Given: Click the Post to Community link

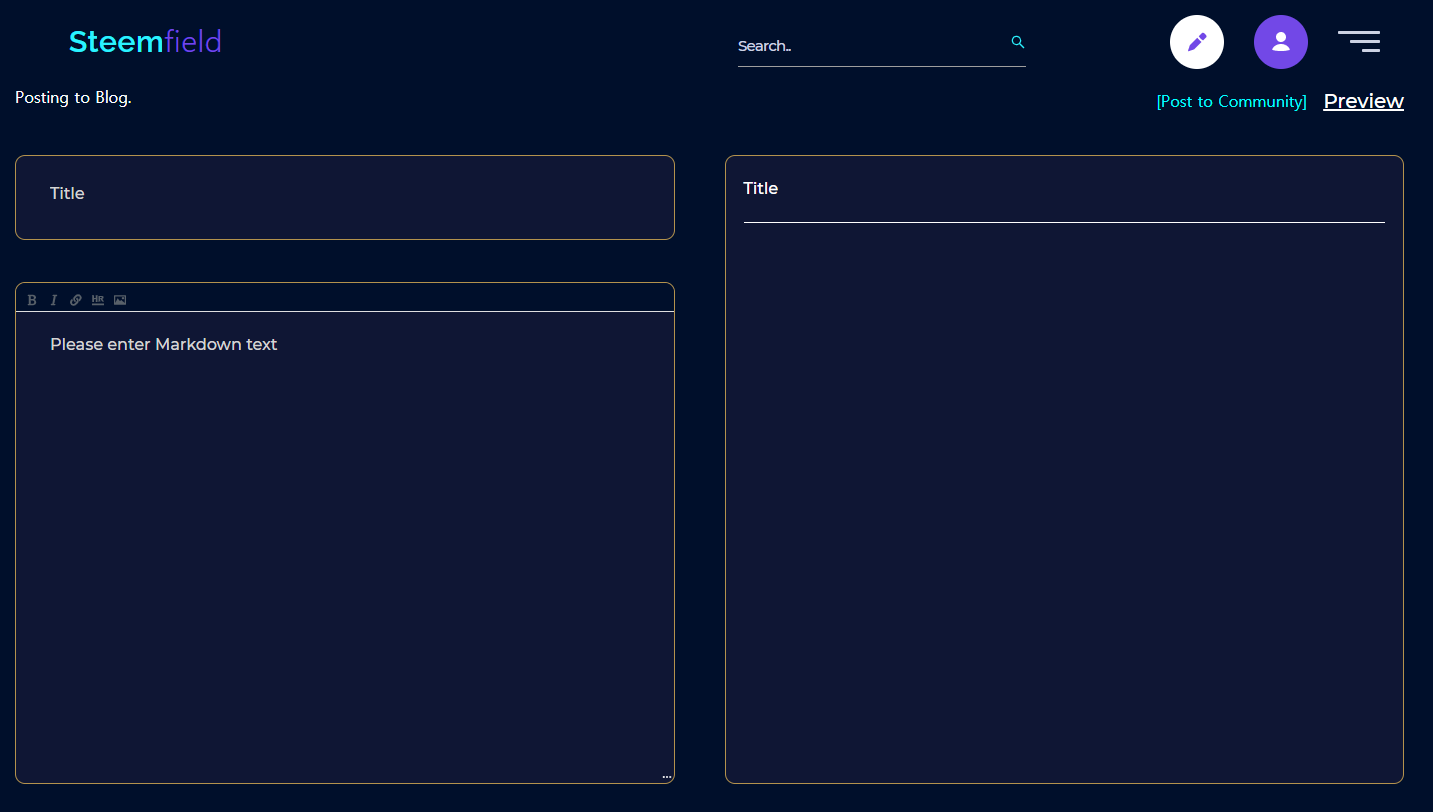Looking at the screenshot, I should pyautogui.click(x=1231, y=102).
